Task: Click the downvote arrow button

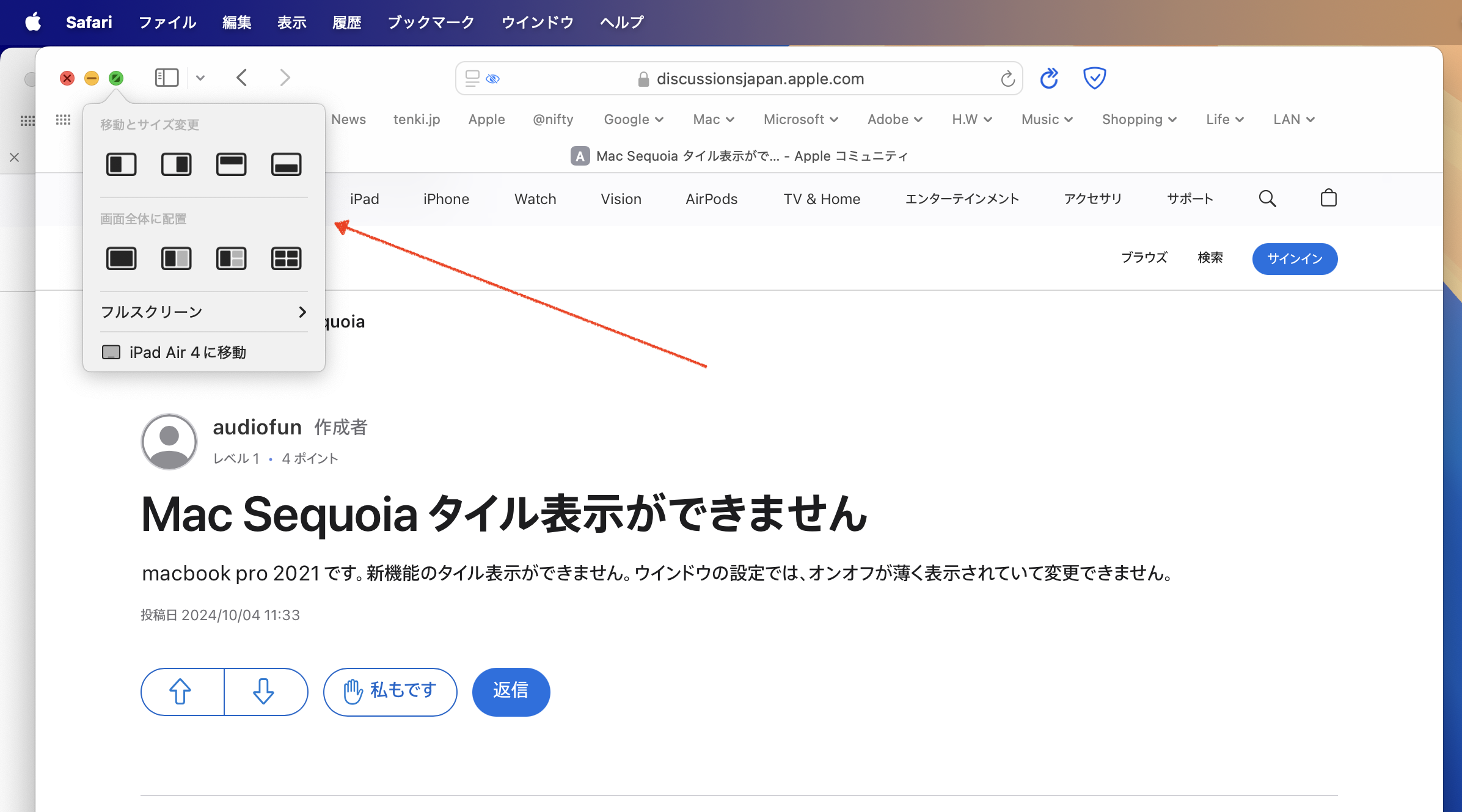Action: (x=264, y=692)
